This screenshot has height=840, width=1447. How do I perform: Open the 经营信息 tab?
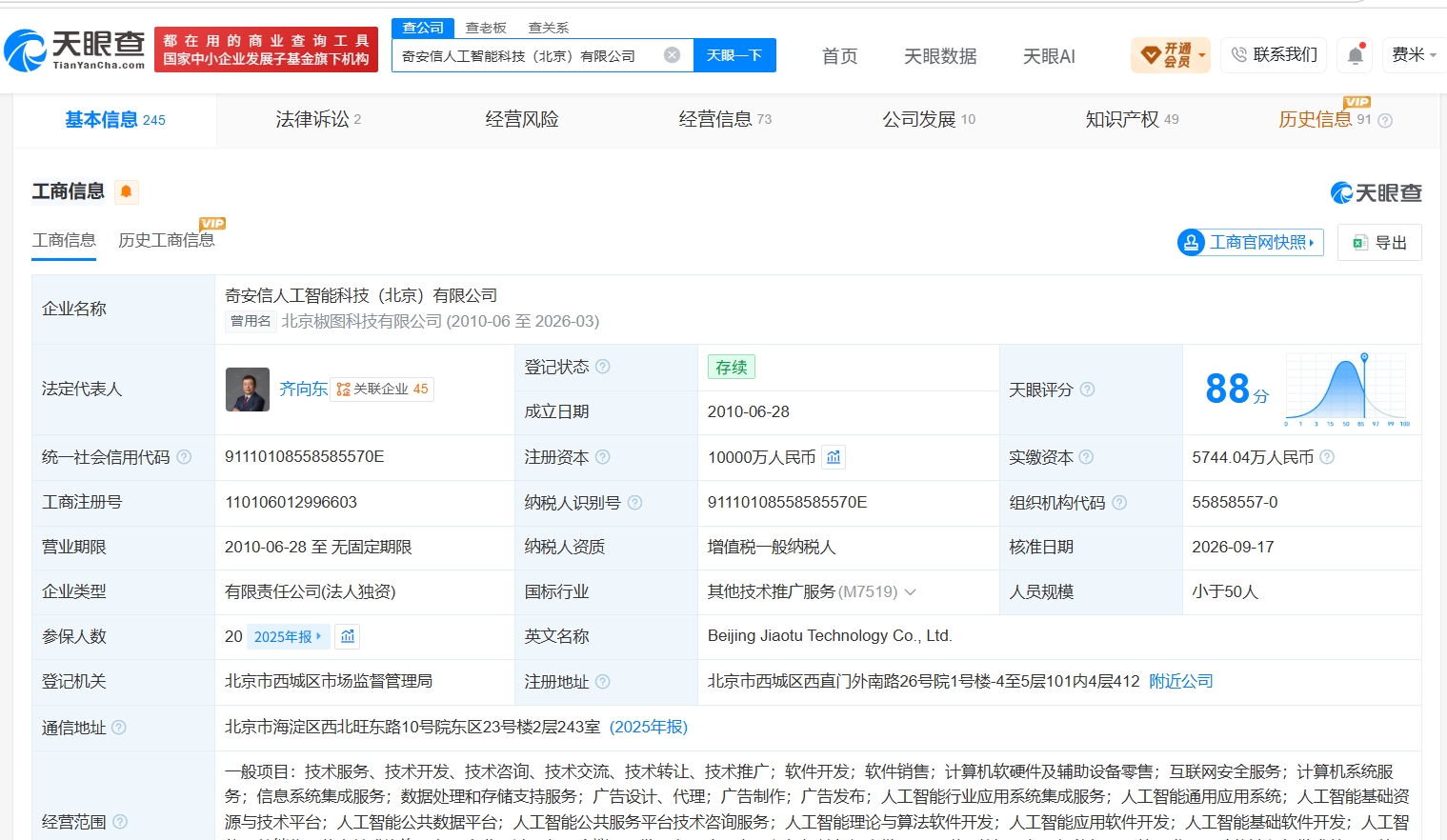pos(725,119)
